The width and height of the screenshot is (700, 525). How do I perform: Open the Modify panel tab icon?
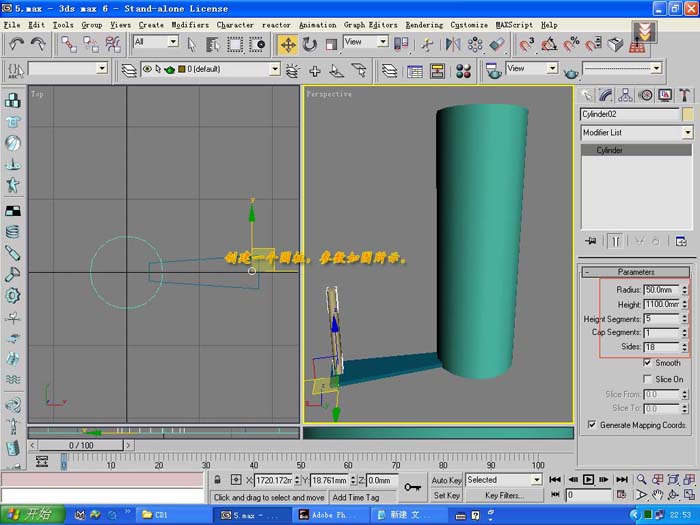(606, 95)
